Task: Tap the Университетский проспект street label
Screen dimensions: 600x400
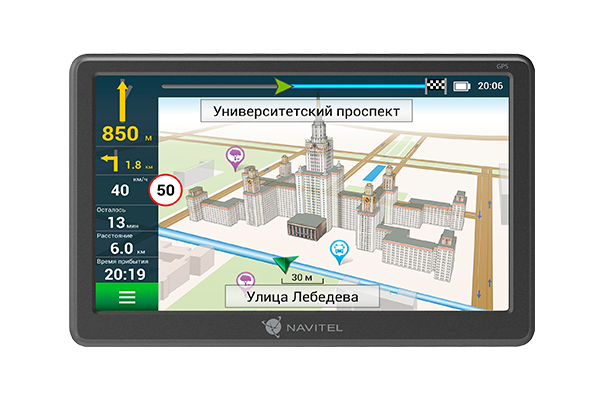Action: point(306,110)
